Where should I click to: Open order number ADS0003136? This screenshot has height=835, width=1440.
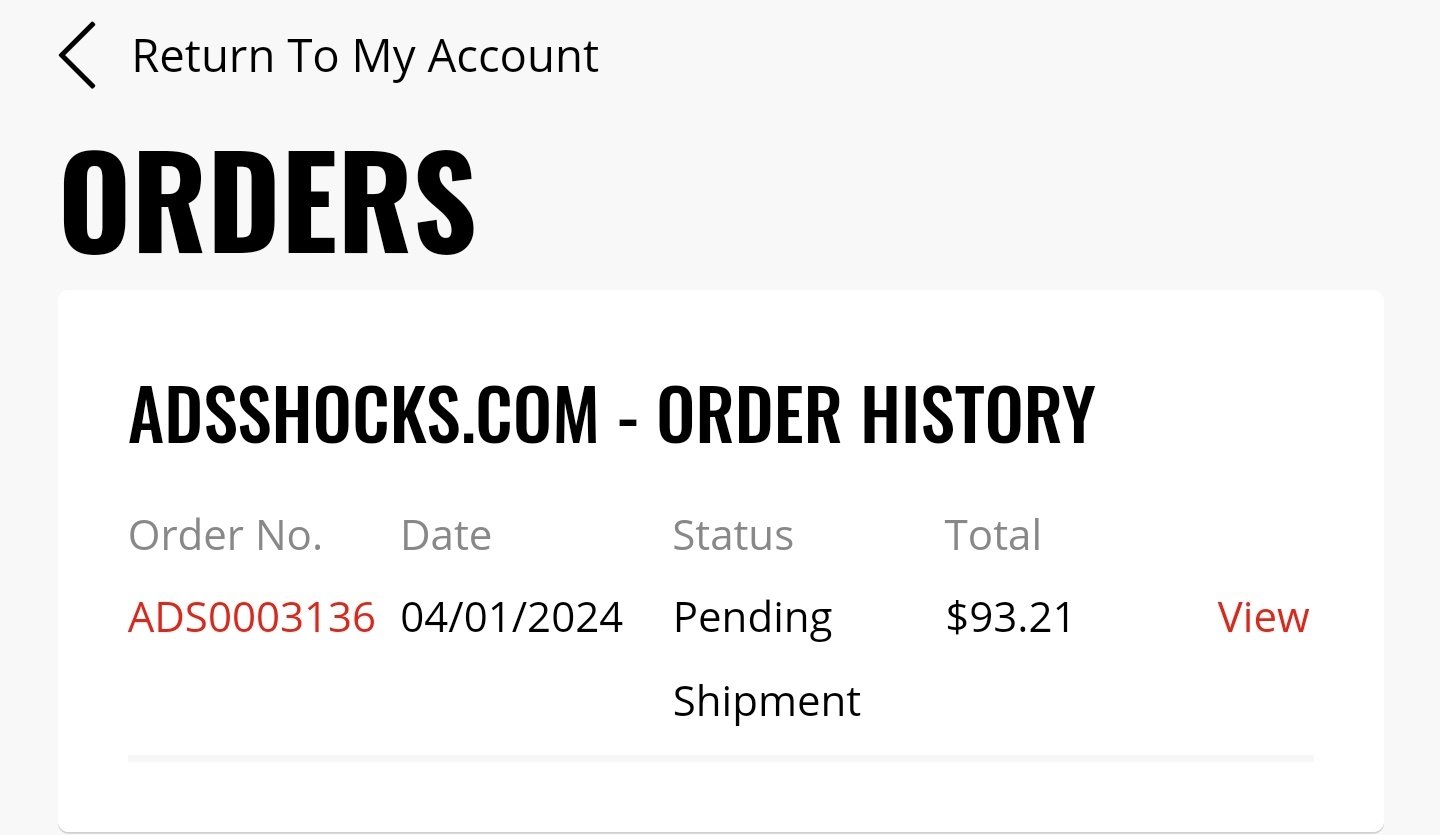pyautogui.click(x=252, y=617)
